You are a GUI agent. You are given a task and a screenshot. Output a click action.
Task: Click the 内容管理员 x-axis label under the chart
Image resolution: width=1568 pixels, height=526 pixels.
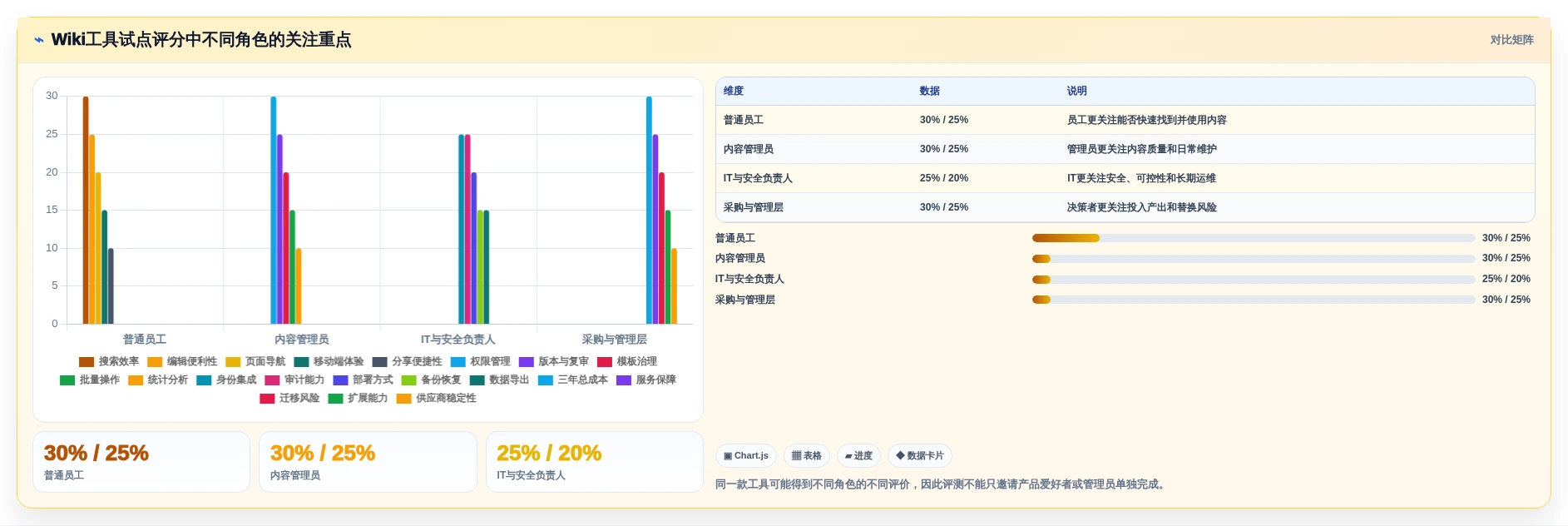[x=301, y=340]
